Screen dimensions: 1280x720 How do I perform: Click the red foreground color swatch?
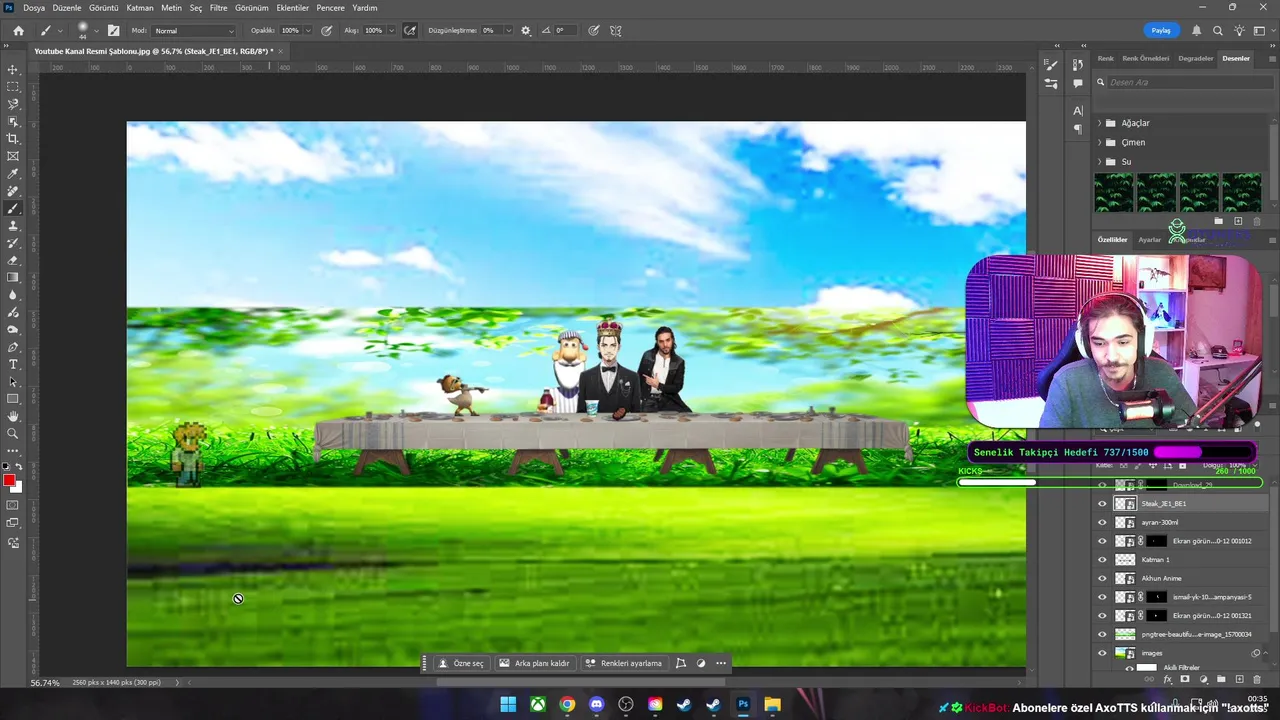coord(9,481)
